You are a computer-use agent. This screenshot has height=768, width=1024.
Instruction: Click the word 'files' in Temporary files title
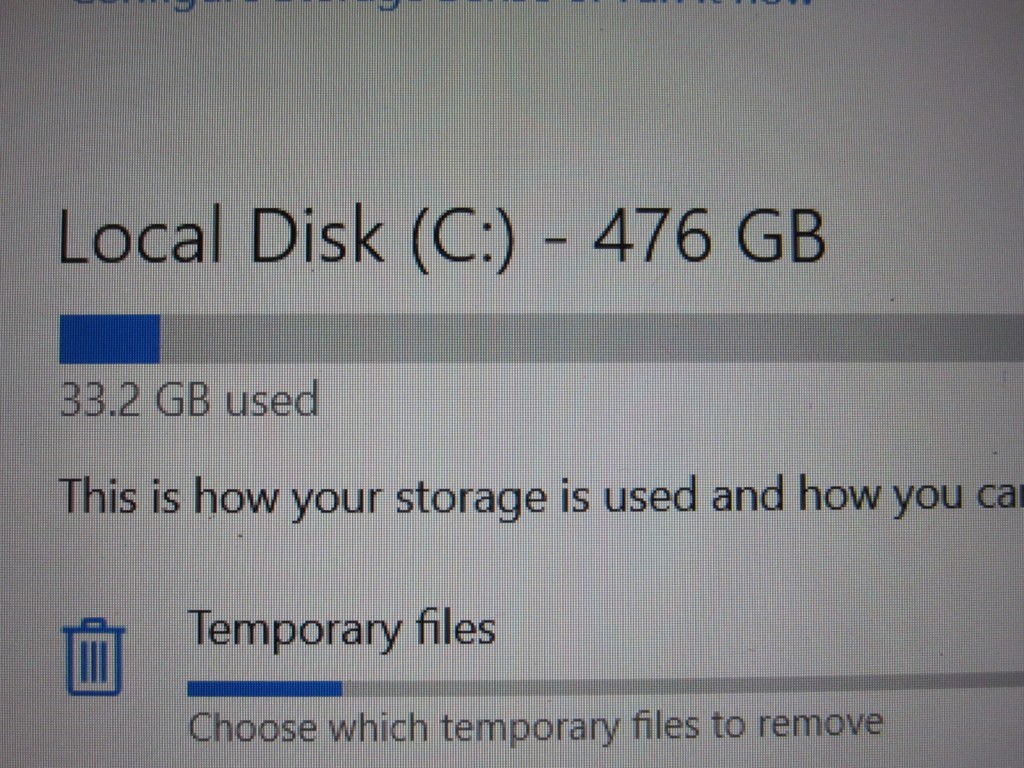pos(455,630)
